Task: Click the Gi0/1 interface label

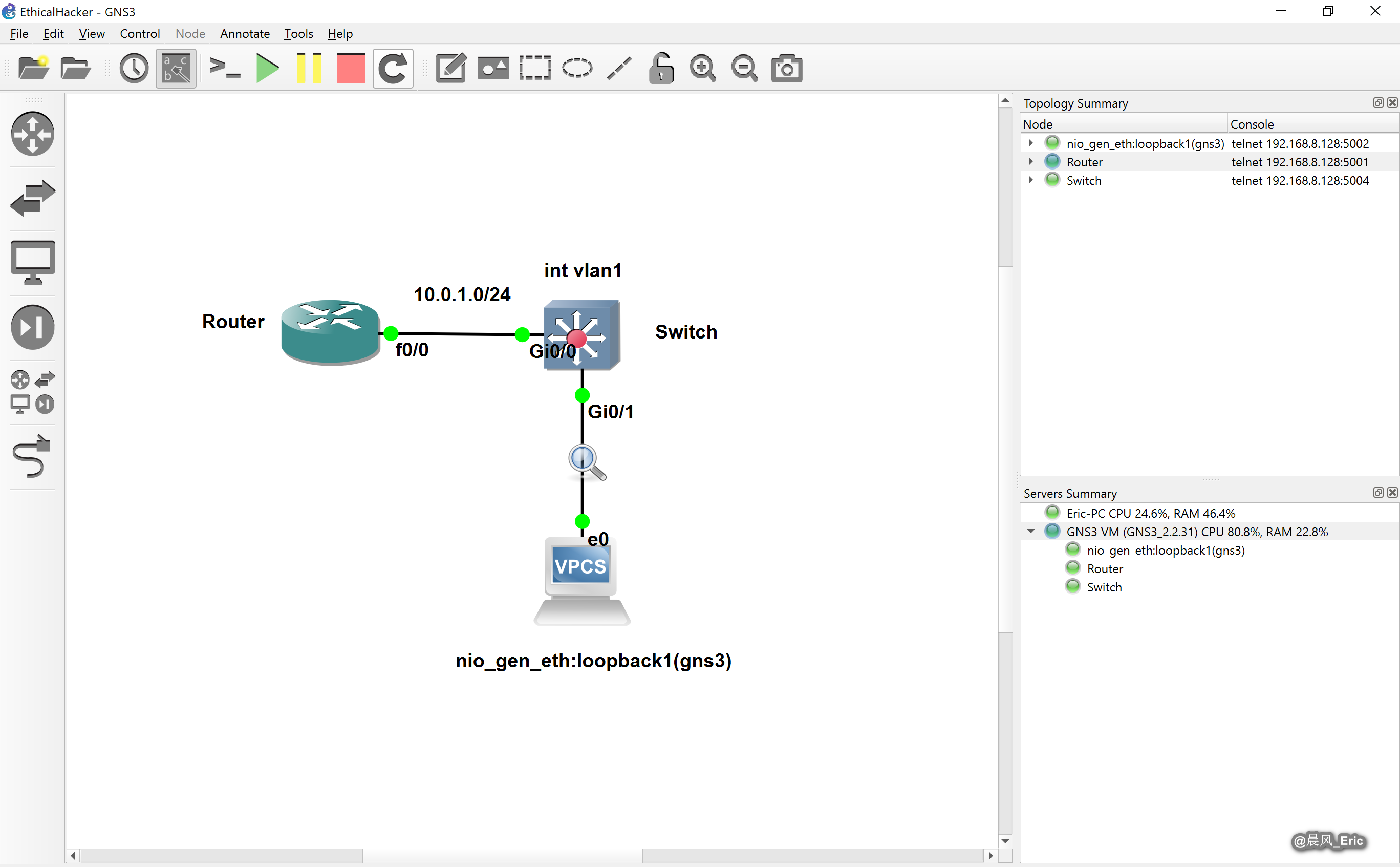Action: (610, 412)
